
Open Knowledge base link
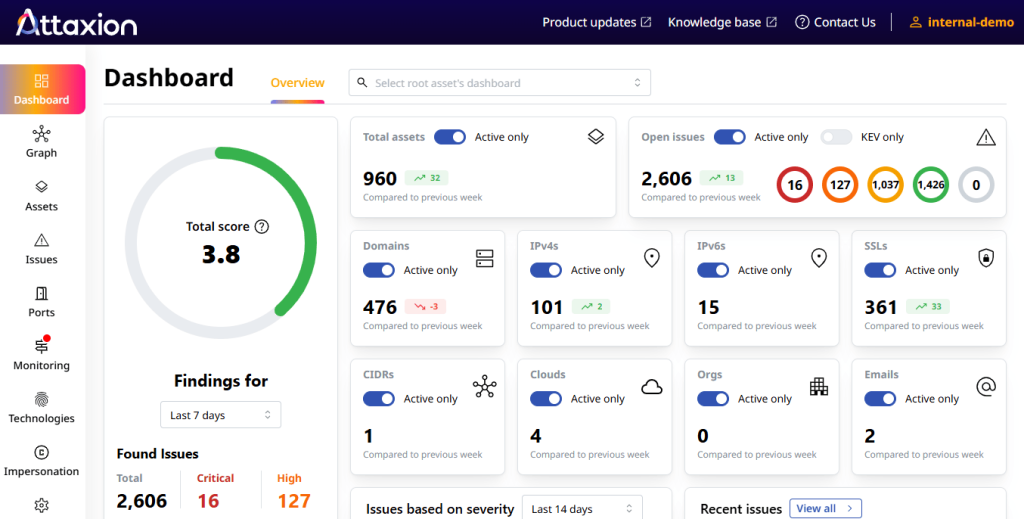point(722,22)
